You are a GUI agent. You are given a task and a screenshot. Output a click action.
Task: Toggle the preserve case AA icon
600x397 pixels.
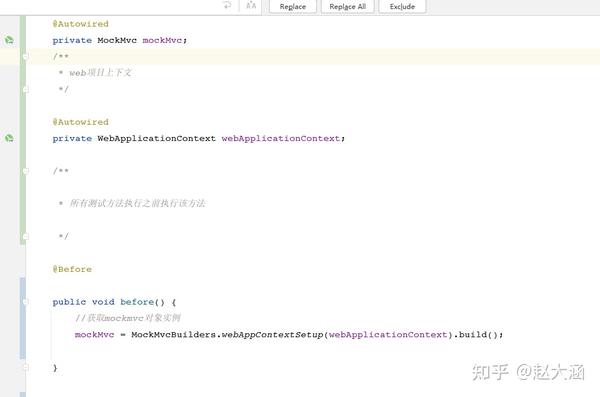tap(251, 5)
